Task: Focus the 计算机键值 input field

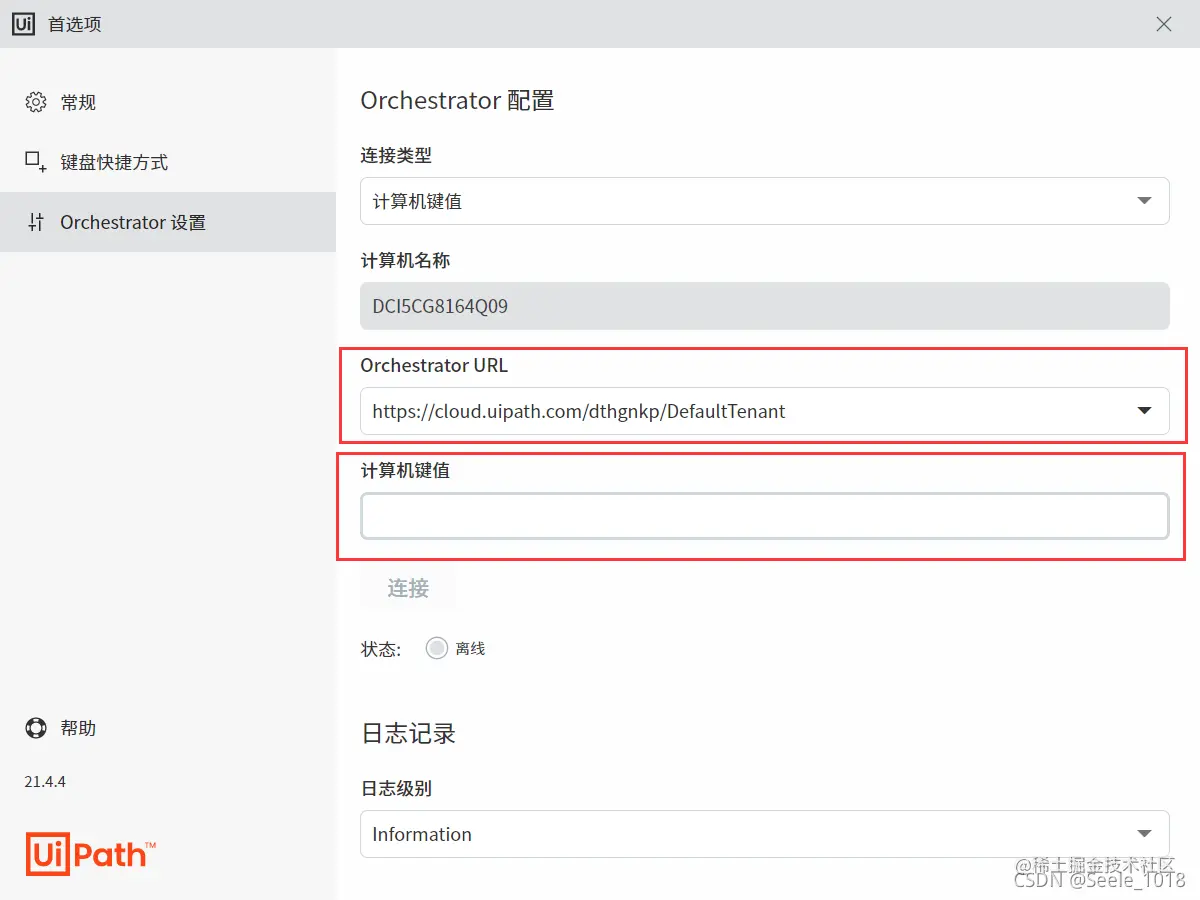Action: 765,516
